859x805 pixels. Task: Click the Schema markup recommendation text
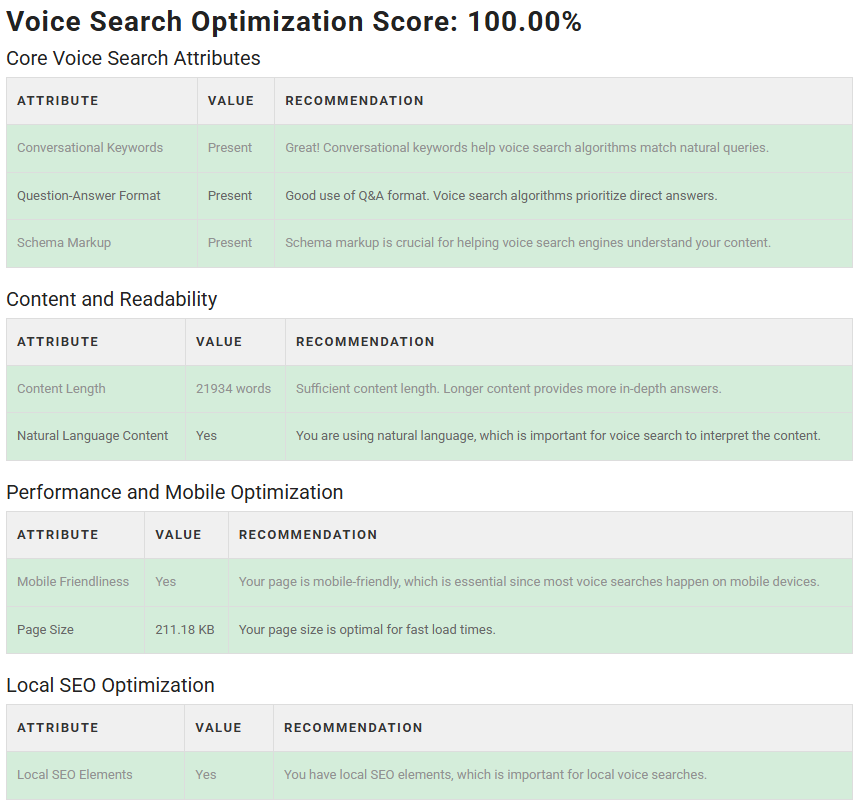527,243
